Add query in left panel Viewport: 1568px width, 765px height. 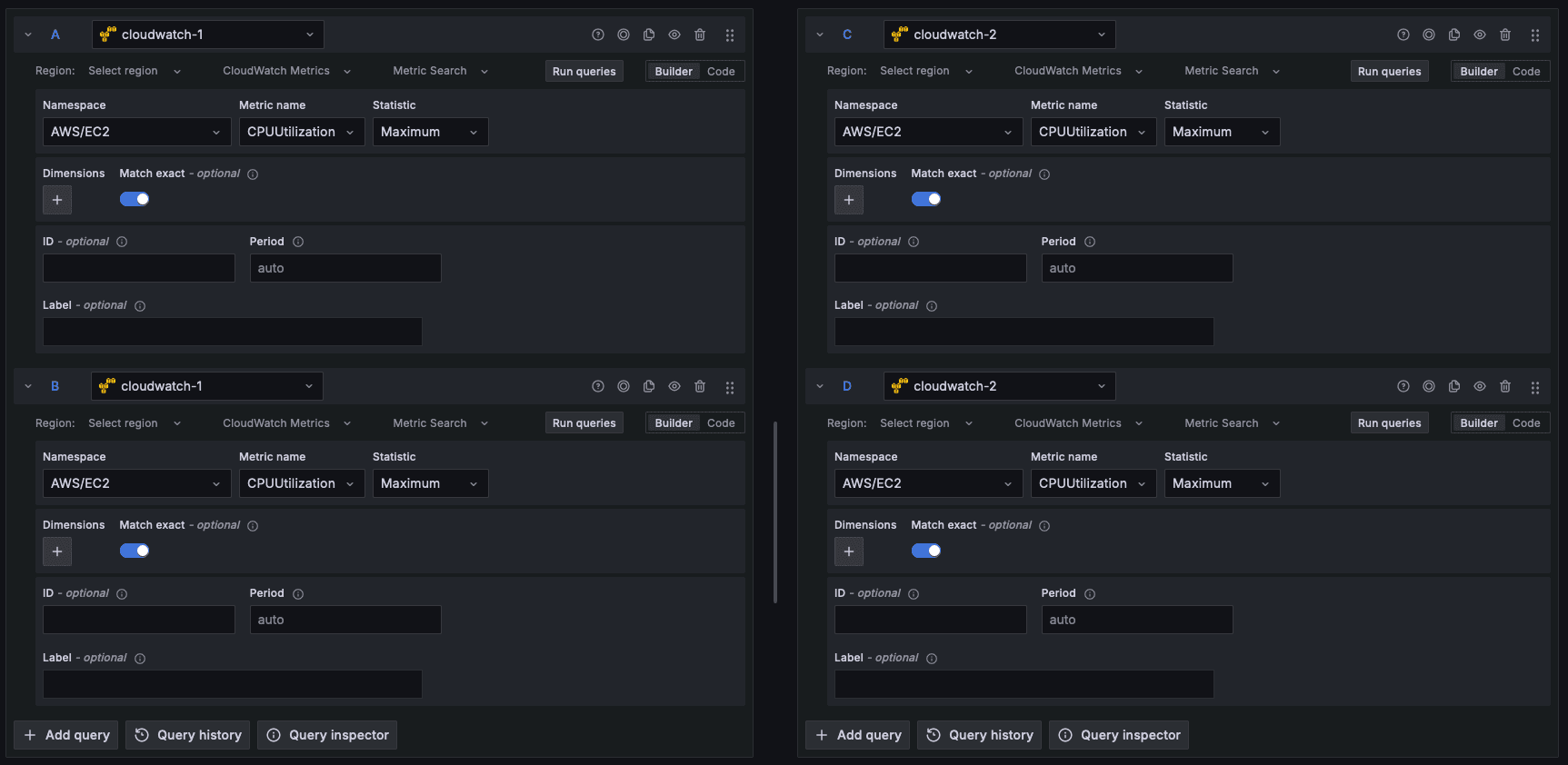pos(67,735)
